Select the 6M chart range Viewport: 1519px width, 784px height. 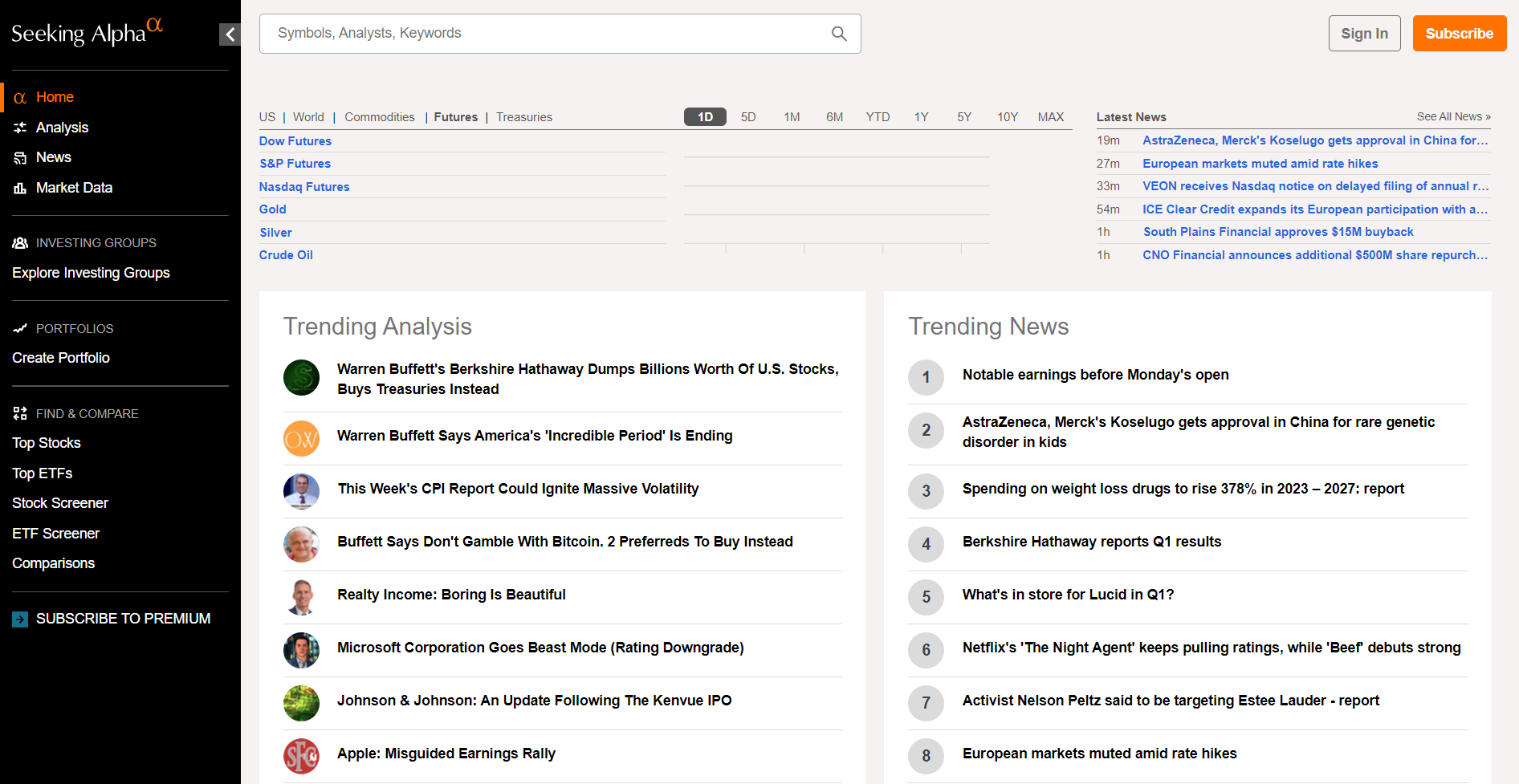click(x=835, y=117)
